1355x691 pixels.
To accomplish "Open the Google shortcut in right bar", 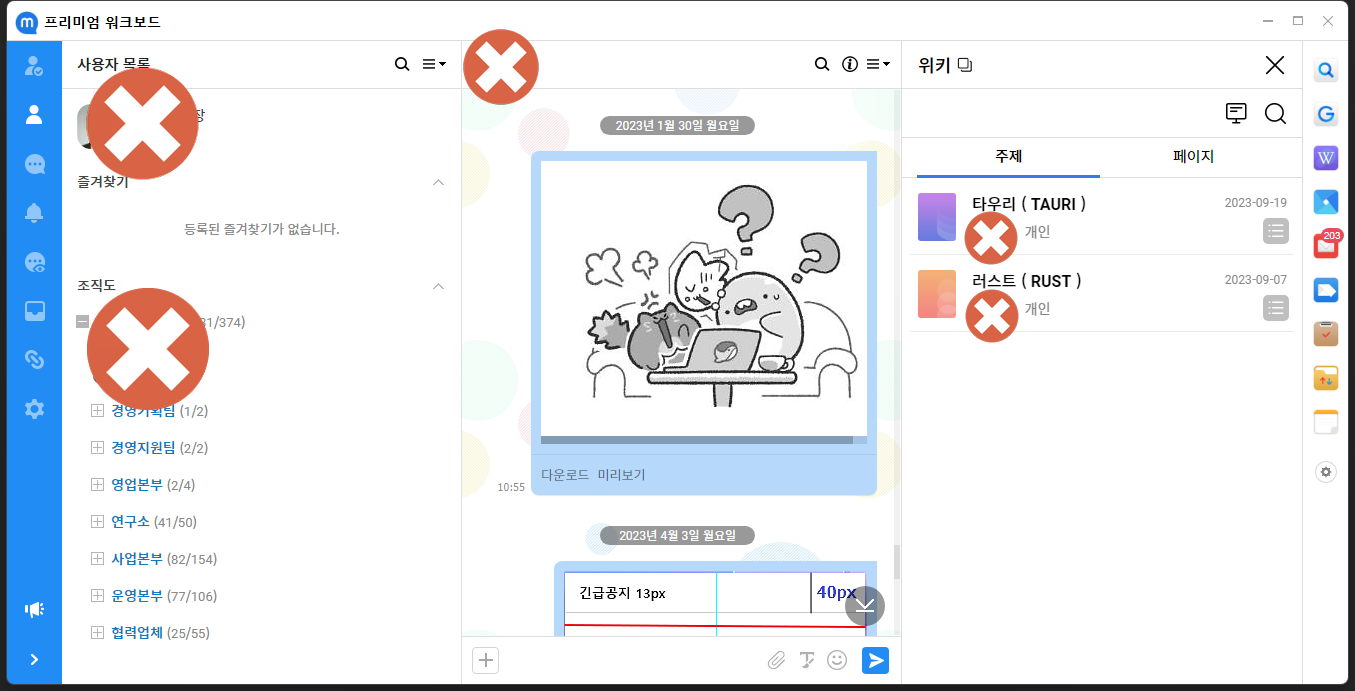I will point(1326,115).
